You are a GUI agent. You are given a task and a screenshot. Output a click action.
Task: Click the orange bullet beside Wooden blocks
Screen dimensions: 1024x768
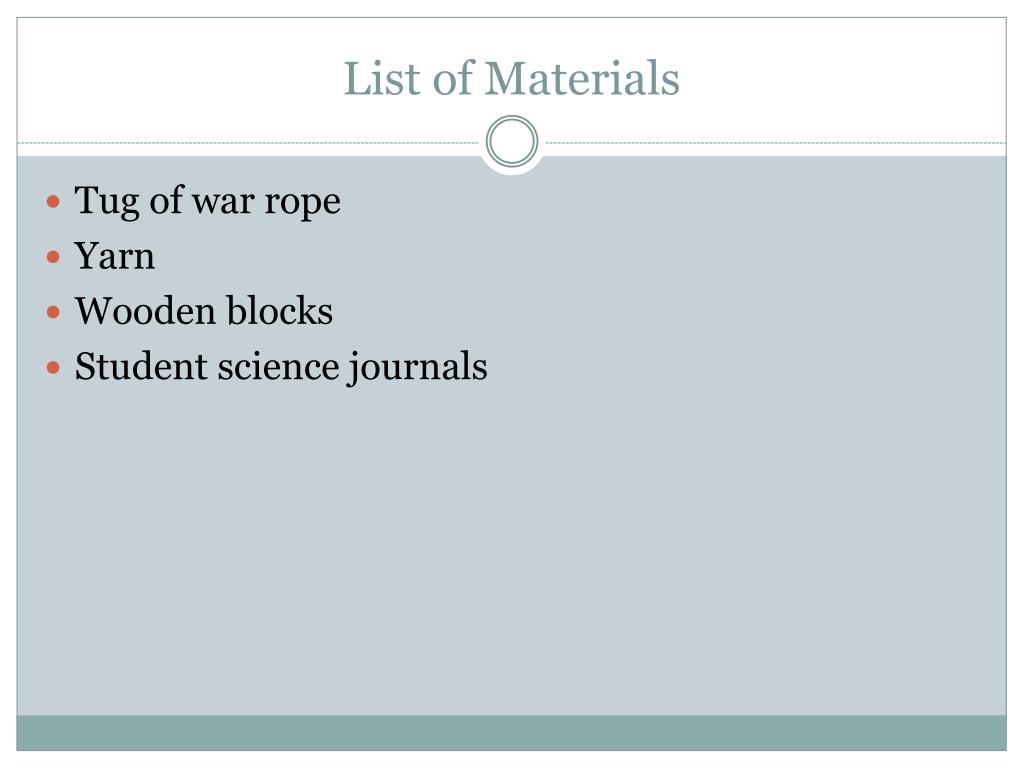(x=54, y=312)
